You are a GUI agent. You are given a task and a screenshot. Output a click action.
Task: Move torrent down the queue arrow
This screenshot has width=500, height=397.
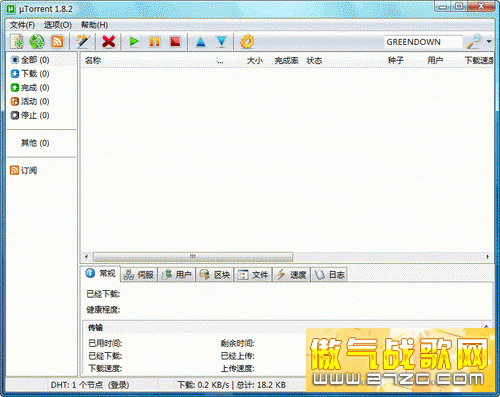click(221, 42)
